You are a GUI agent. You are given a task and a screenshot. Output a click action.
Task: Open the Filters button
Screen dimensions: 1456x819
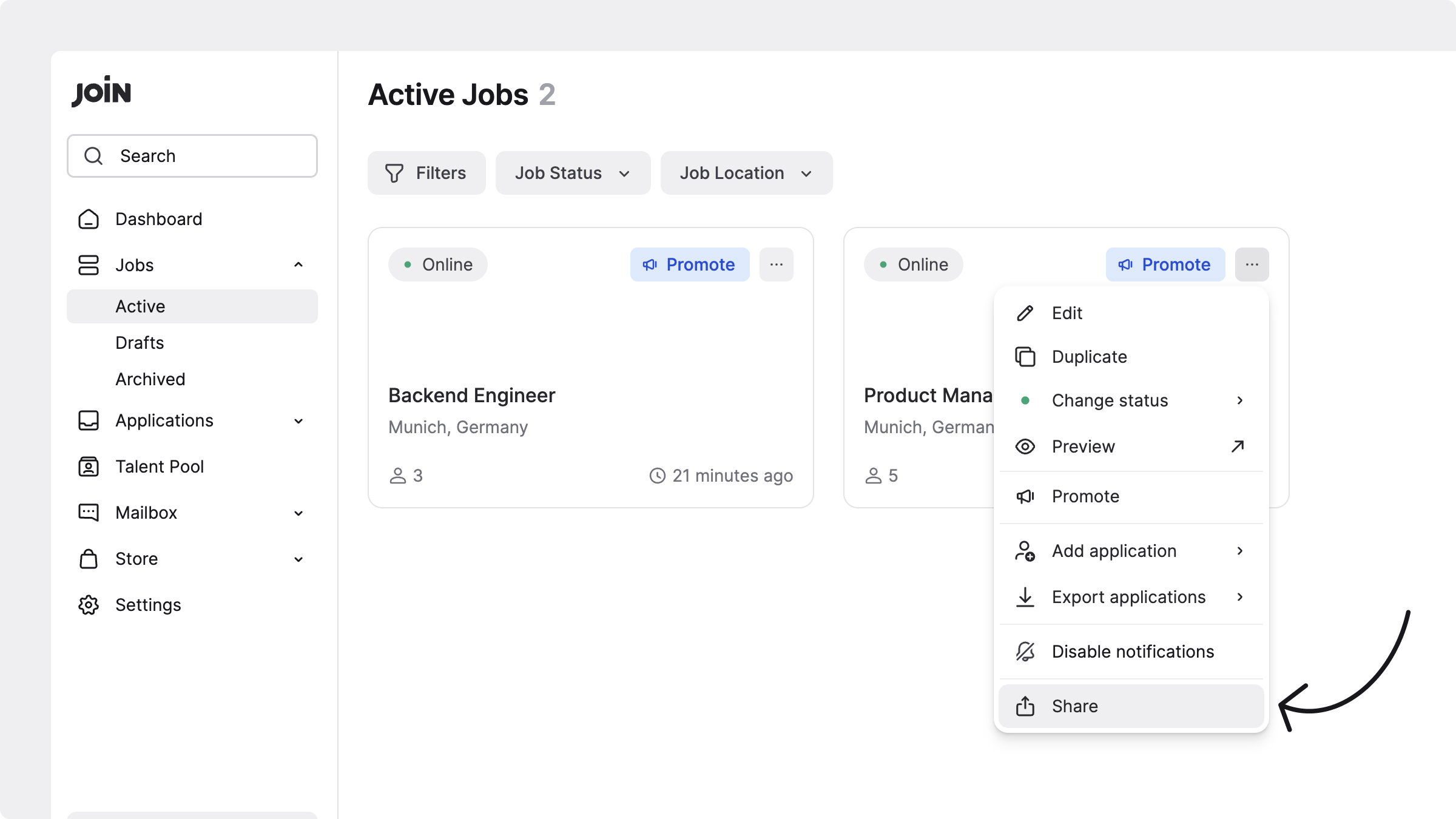pos(426,173)
